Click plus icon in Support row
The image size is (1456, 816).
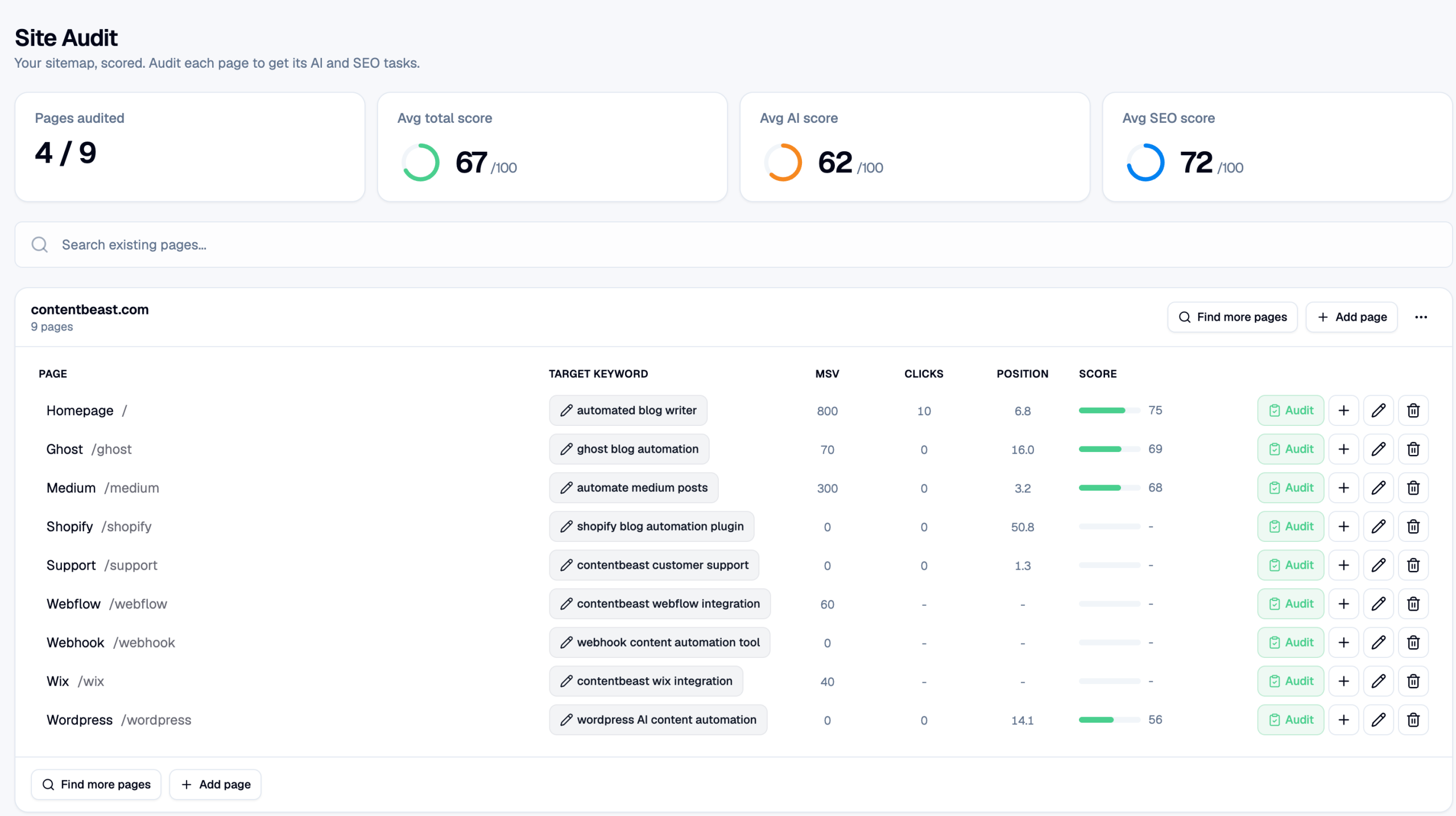click(1343, 565)
